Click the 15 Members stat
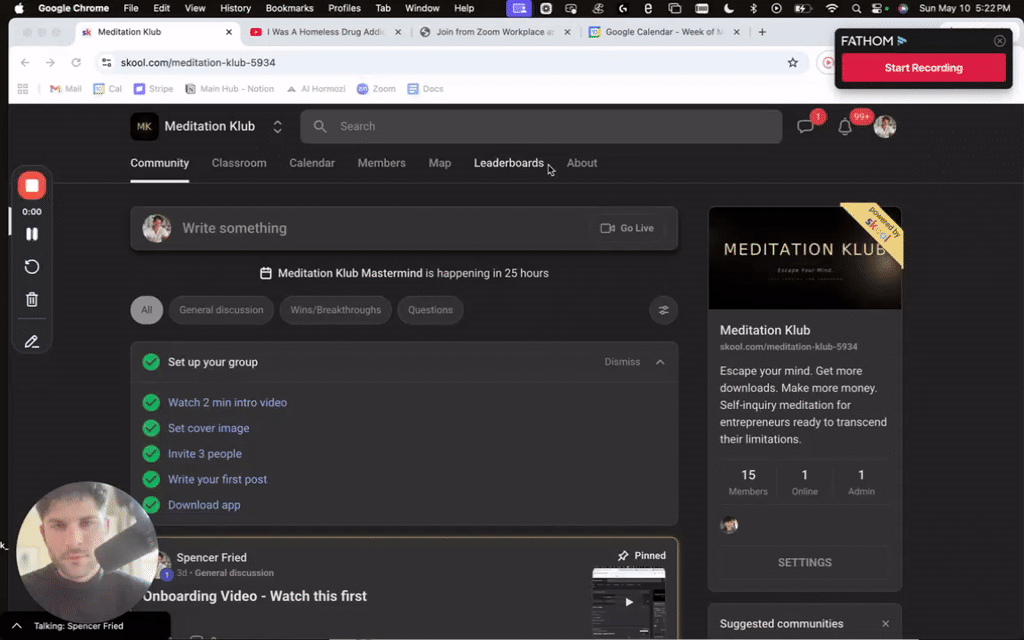Viewport: 1024px width, 640px height. coord(748,482)
